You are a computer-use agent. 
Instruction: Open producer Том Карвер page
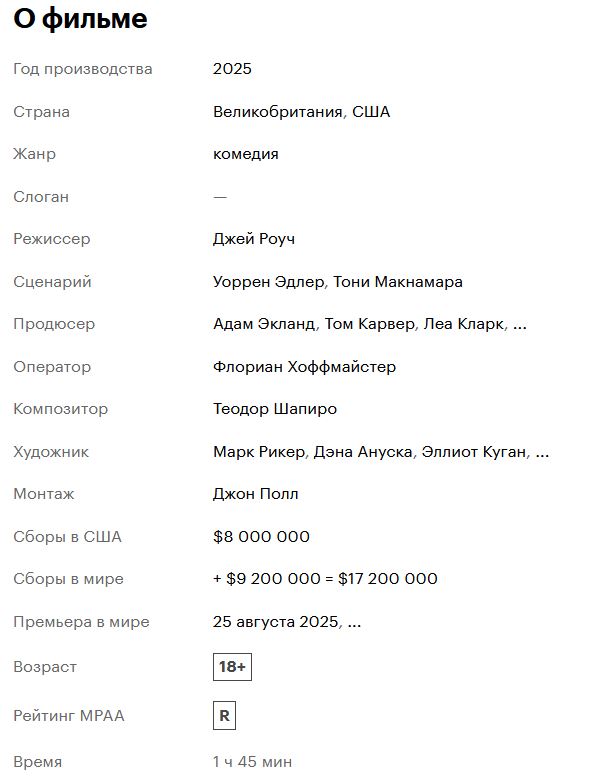(x=370, y=324)
